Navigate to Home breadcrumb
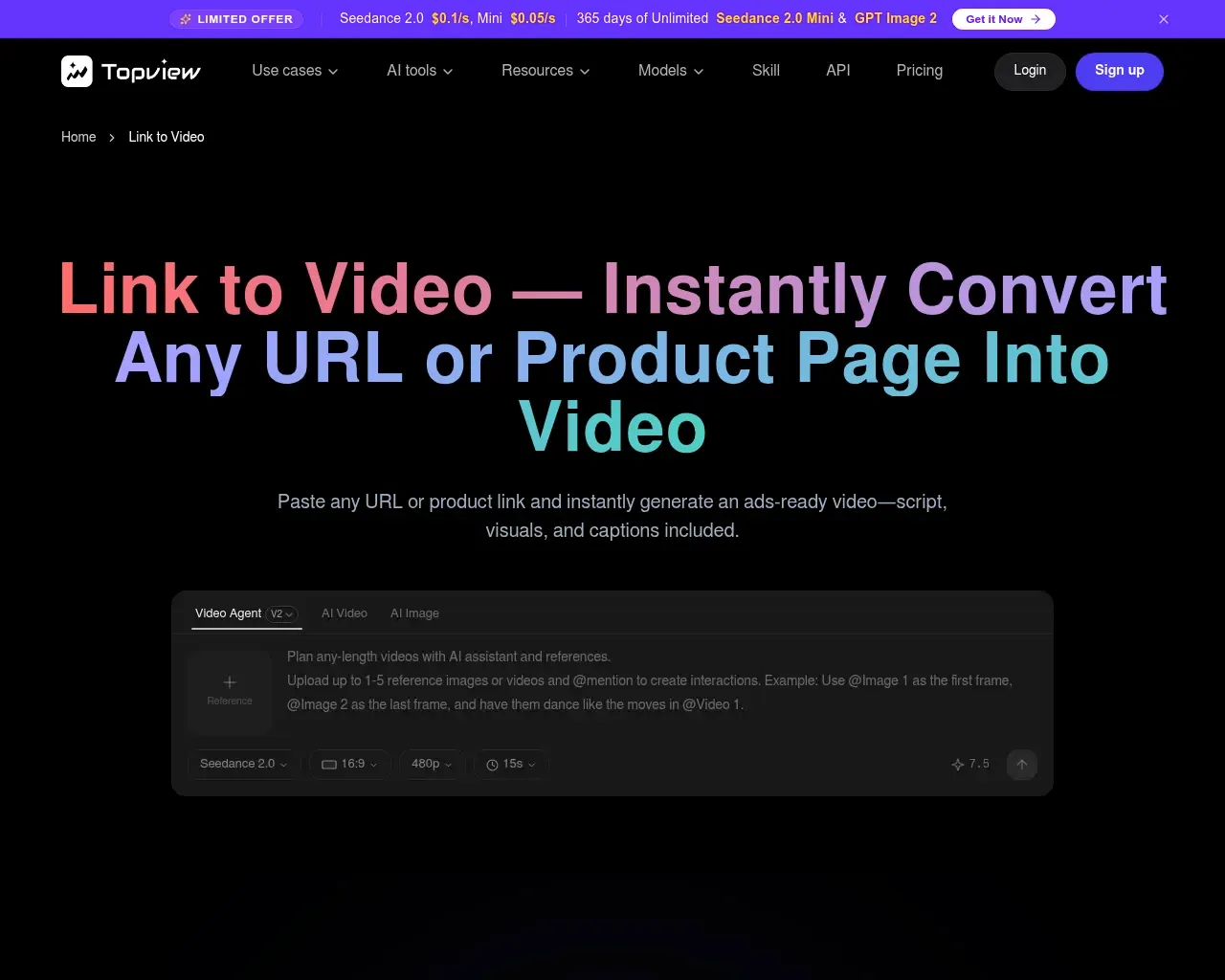Image resolution: width=1225 pixels, height=980 pixels. 78,137
